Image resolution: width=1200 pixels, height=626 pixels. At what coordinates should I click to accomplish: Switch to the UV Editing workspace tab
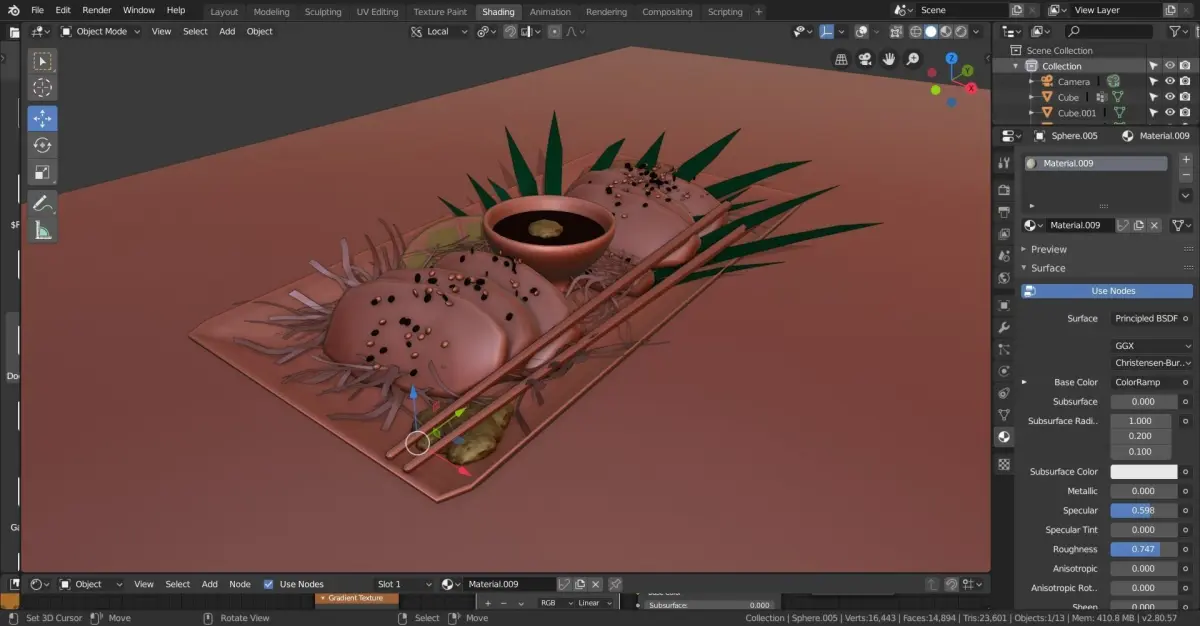tap(377, 12)
